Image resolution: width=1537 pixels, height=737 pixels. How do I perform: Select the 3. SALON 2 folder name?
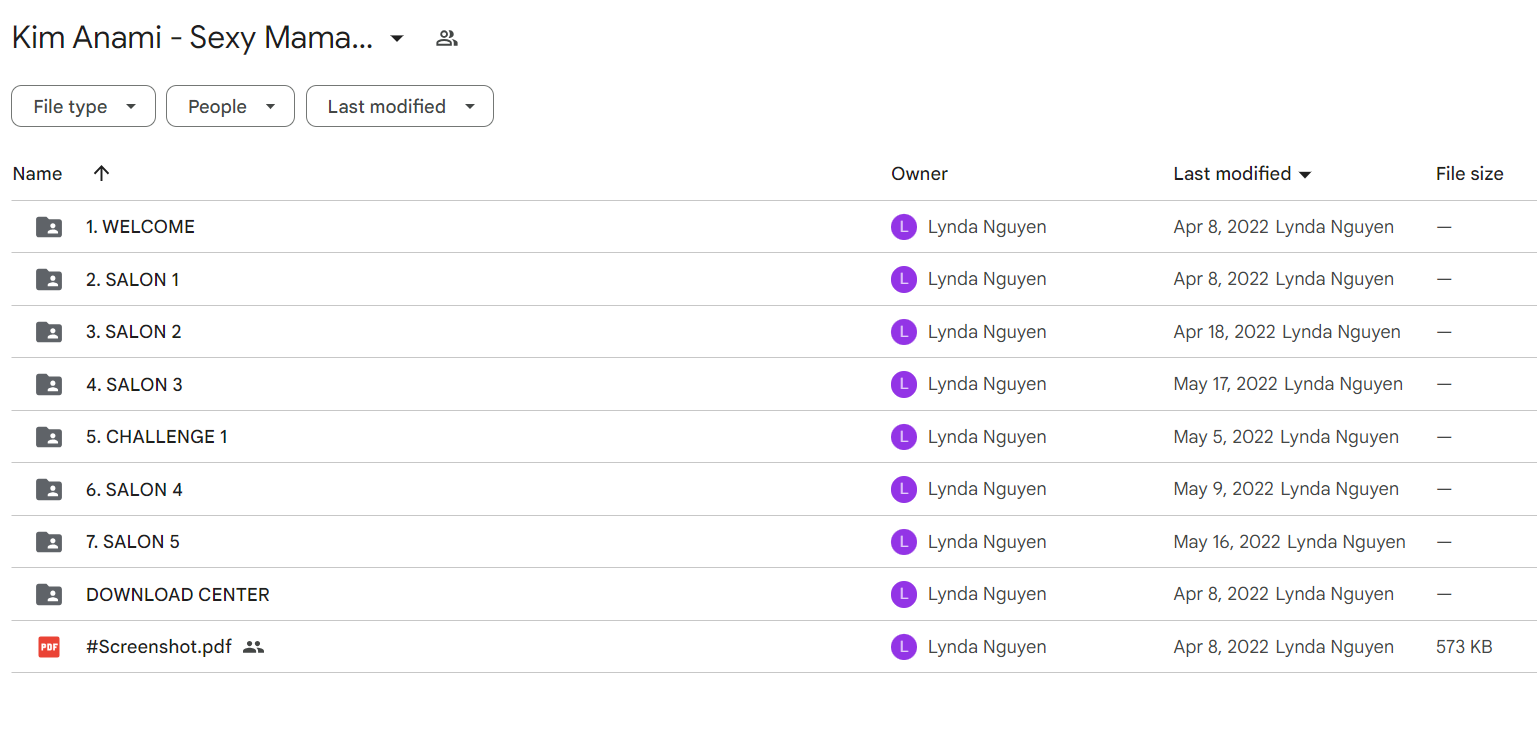[134, 332]
